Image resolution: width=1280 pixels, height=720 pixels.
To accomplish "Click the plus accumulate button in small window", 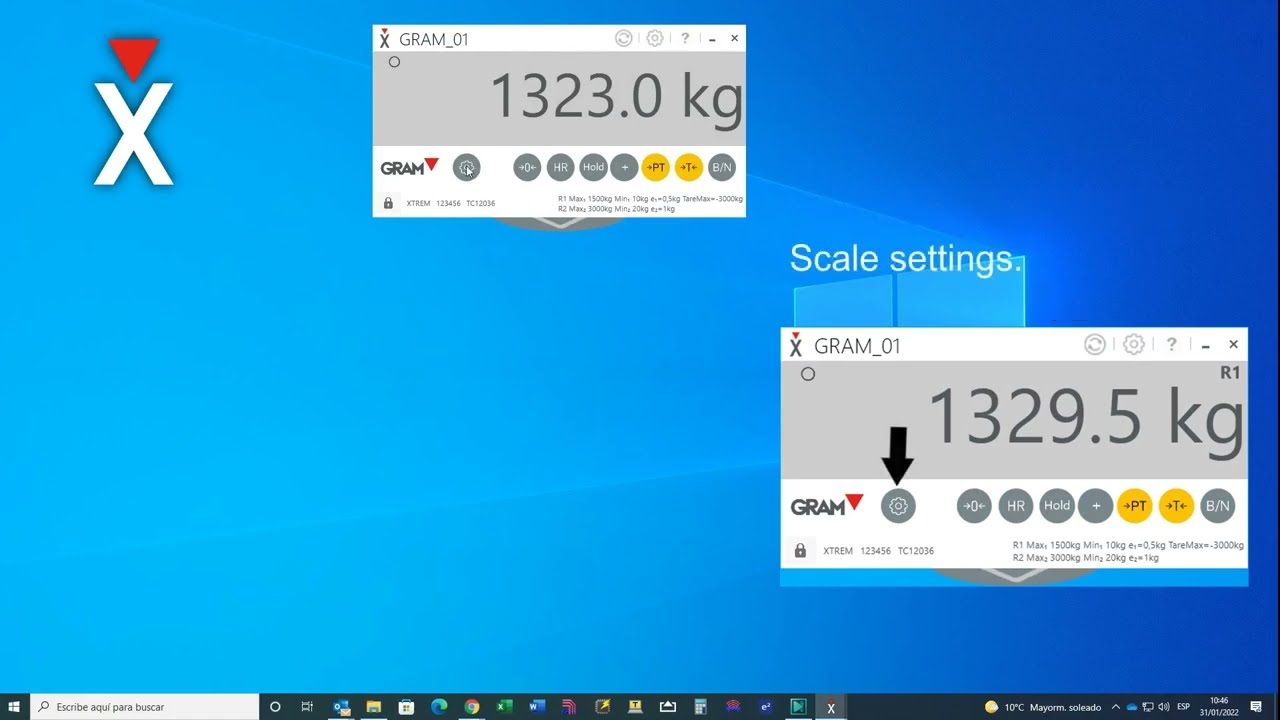I will (x=624, y=168).
